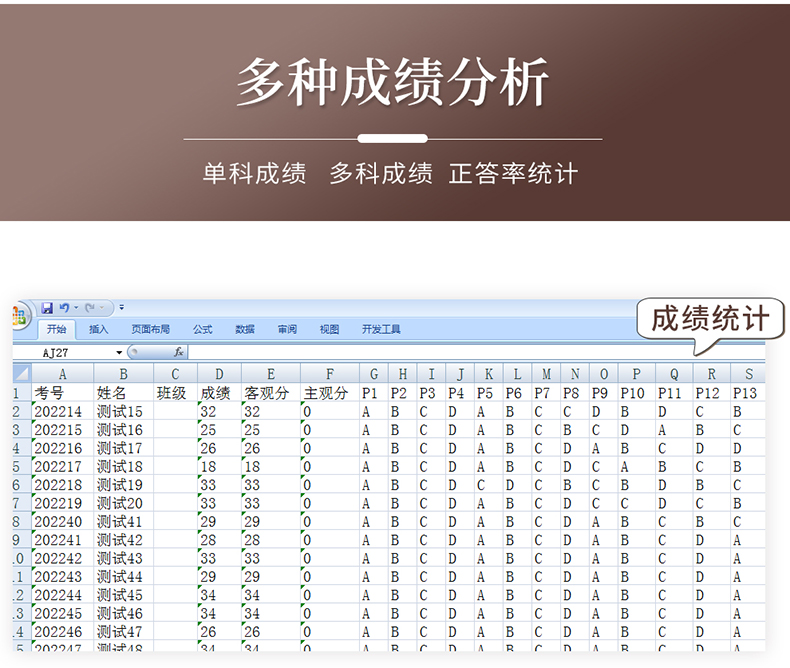Open the 开发工具 ribbon tab

[x=381, y=329]
